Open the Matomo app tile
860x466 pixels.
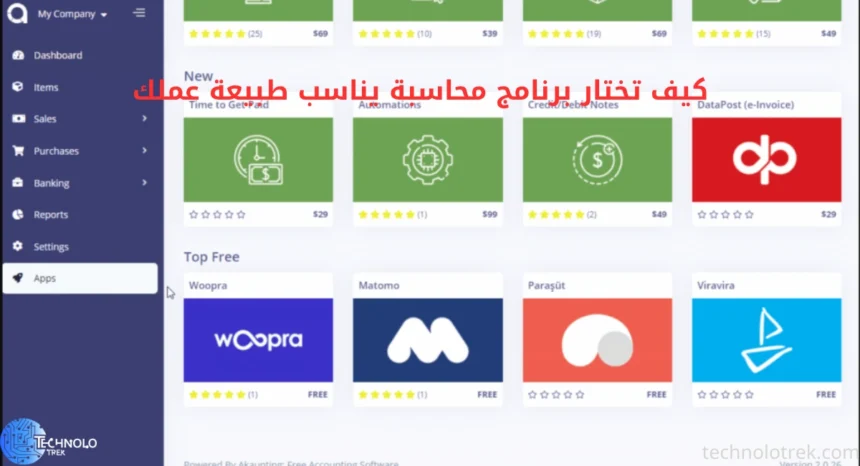427,340
